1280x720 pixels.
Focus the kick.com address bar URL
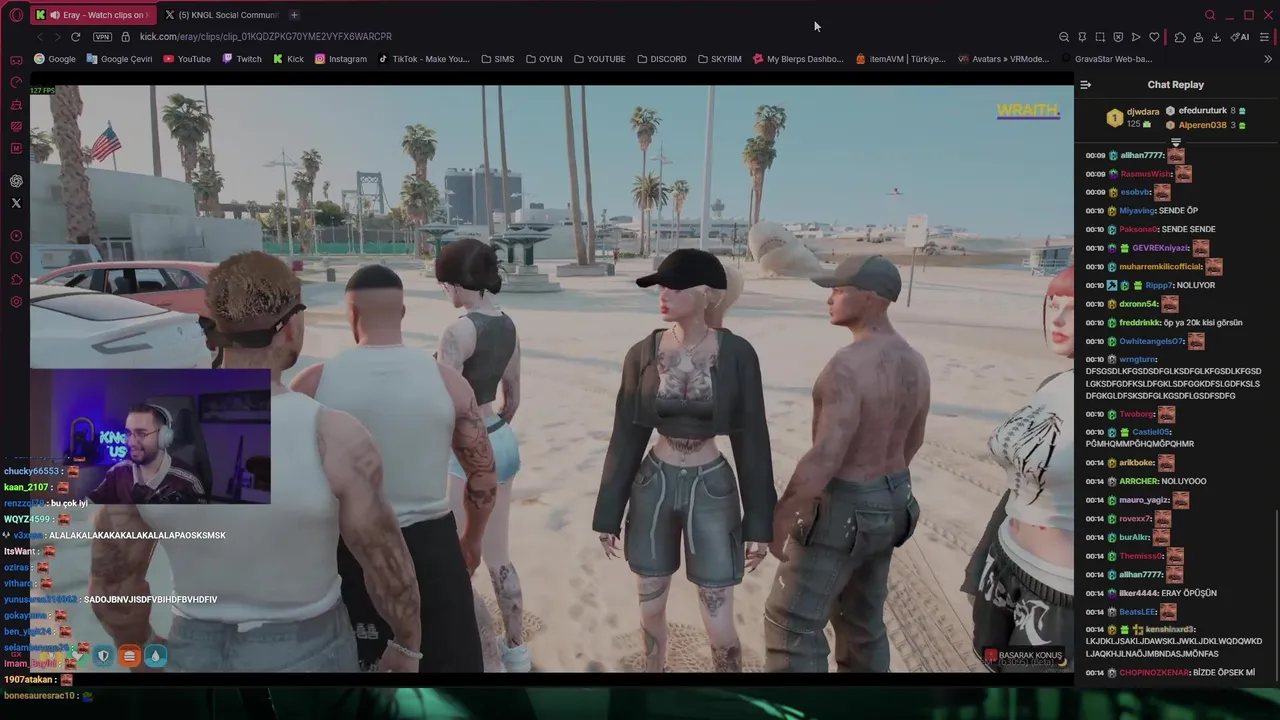coord(266,37)
